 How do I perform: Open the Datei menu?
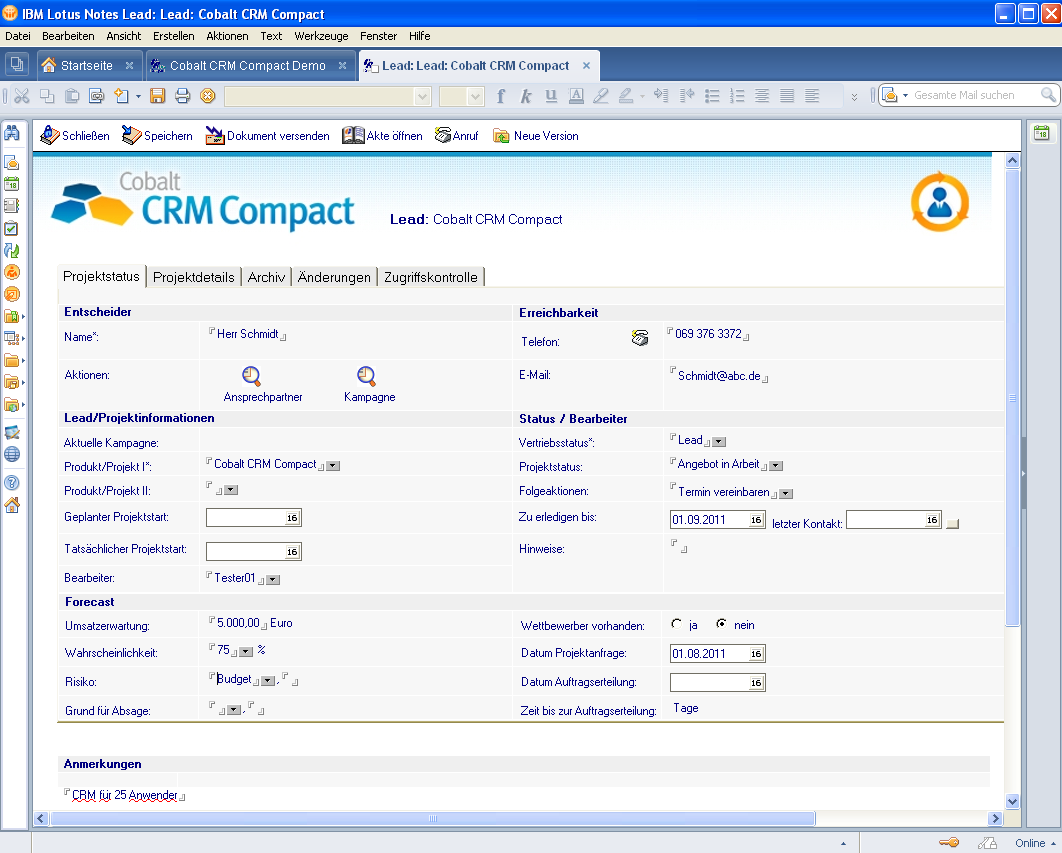[18, 36]
